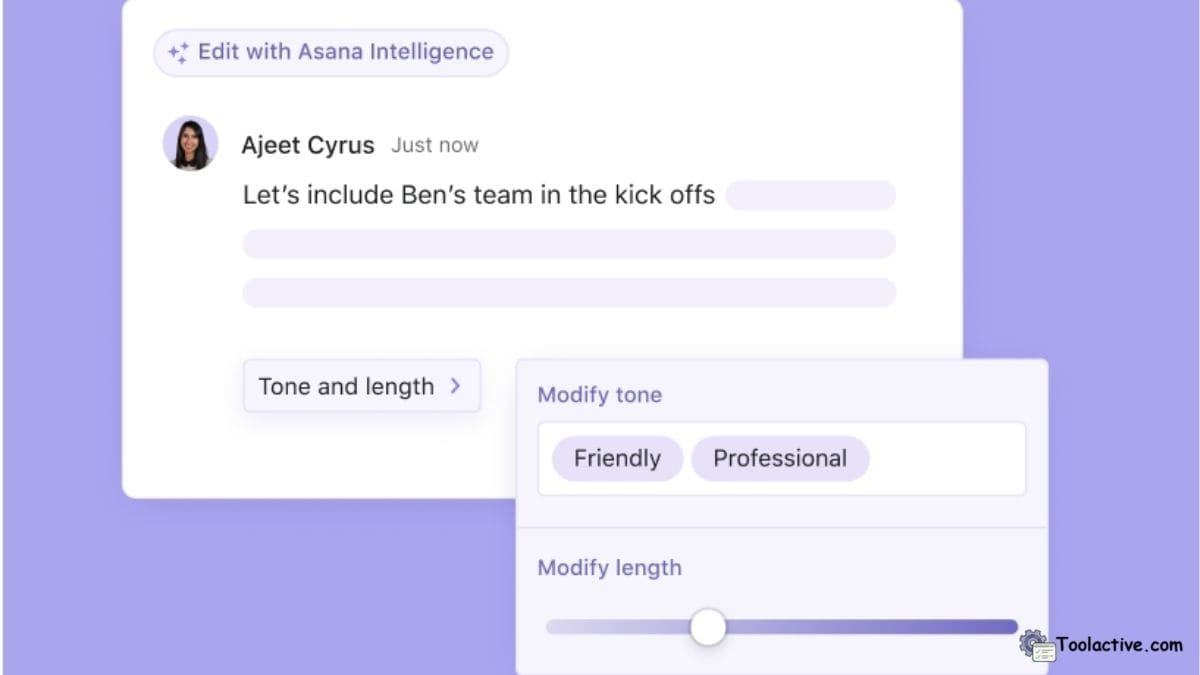Expand the Tone and length menu
This screenshot has width=1200, height=675.
[362, 386]
